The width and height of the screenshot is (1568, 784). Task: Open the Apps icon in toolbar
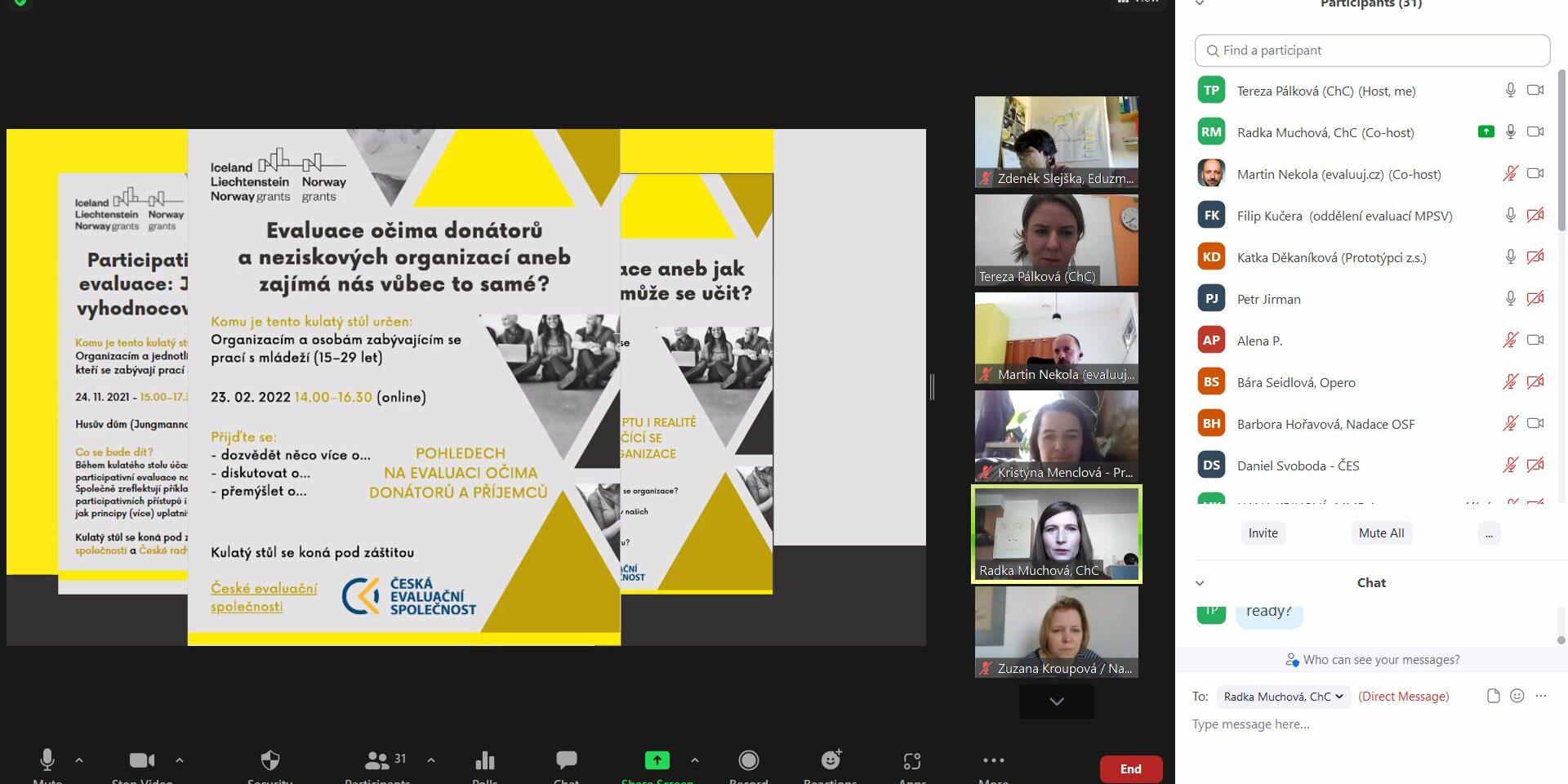912,761
